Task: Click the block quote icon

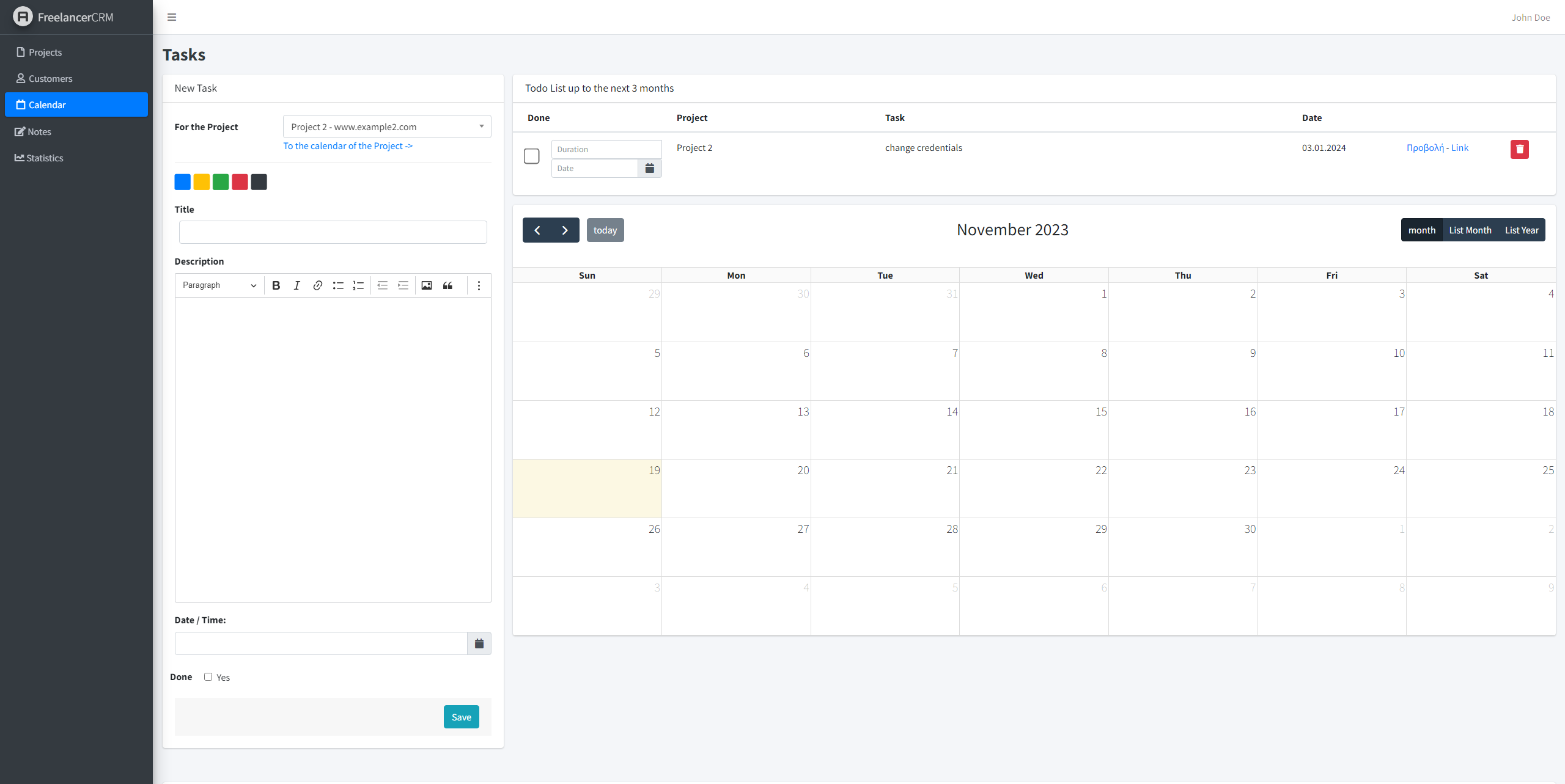Action: coord(447,285)
